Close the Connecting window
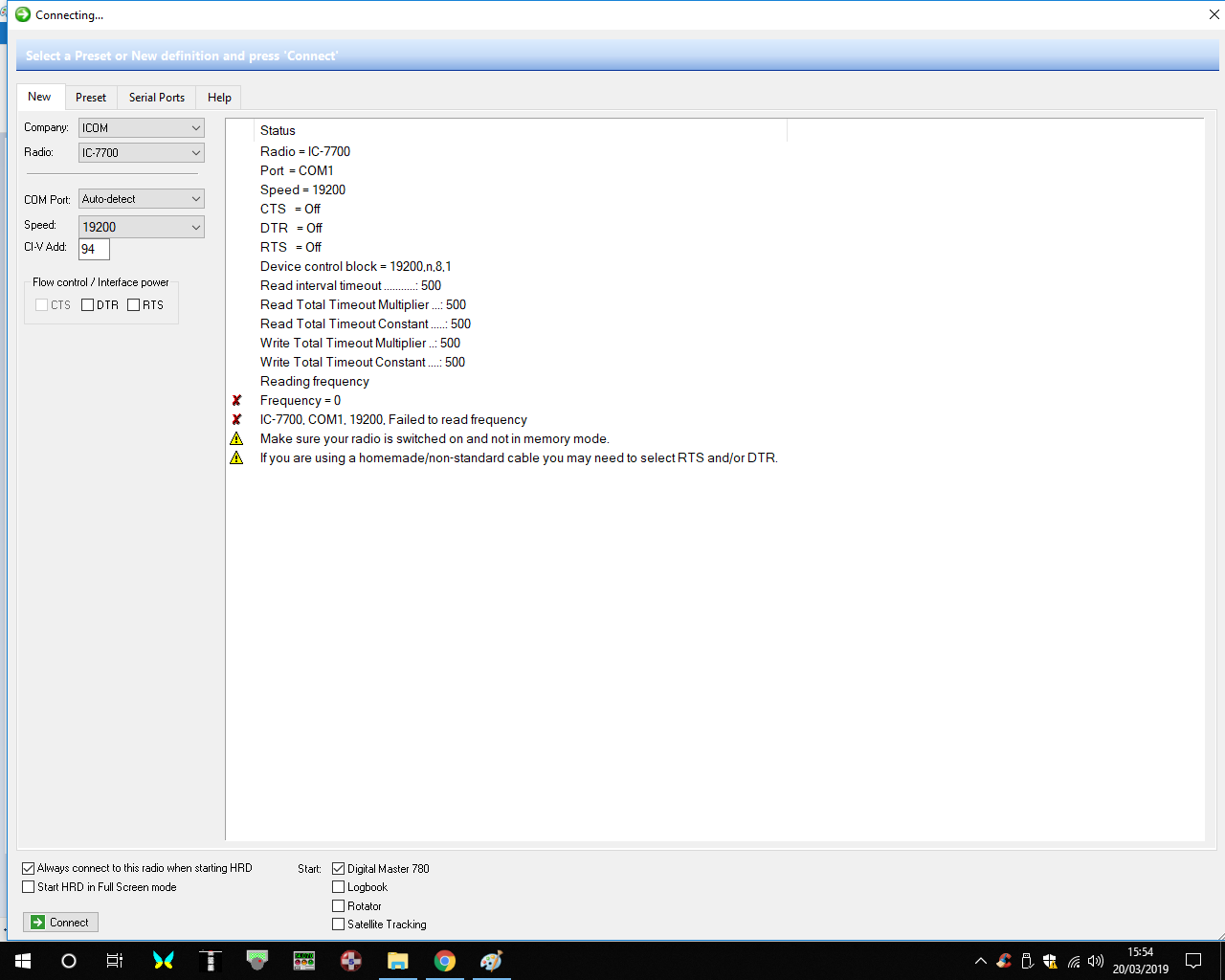This screenshot has width=1225, height=980. pyautogui.click(x=1214, y=14)
